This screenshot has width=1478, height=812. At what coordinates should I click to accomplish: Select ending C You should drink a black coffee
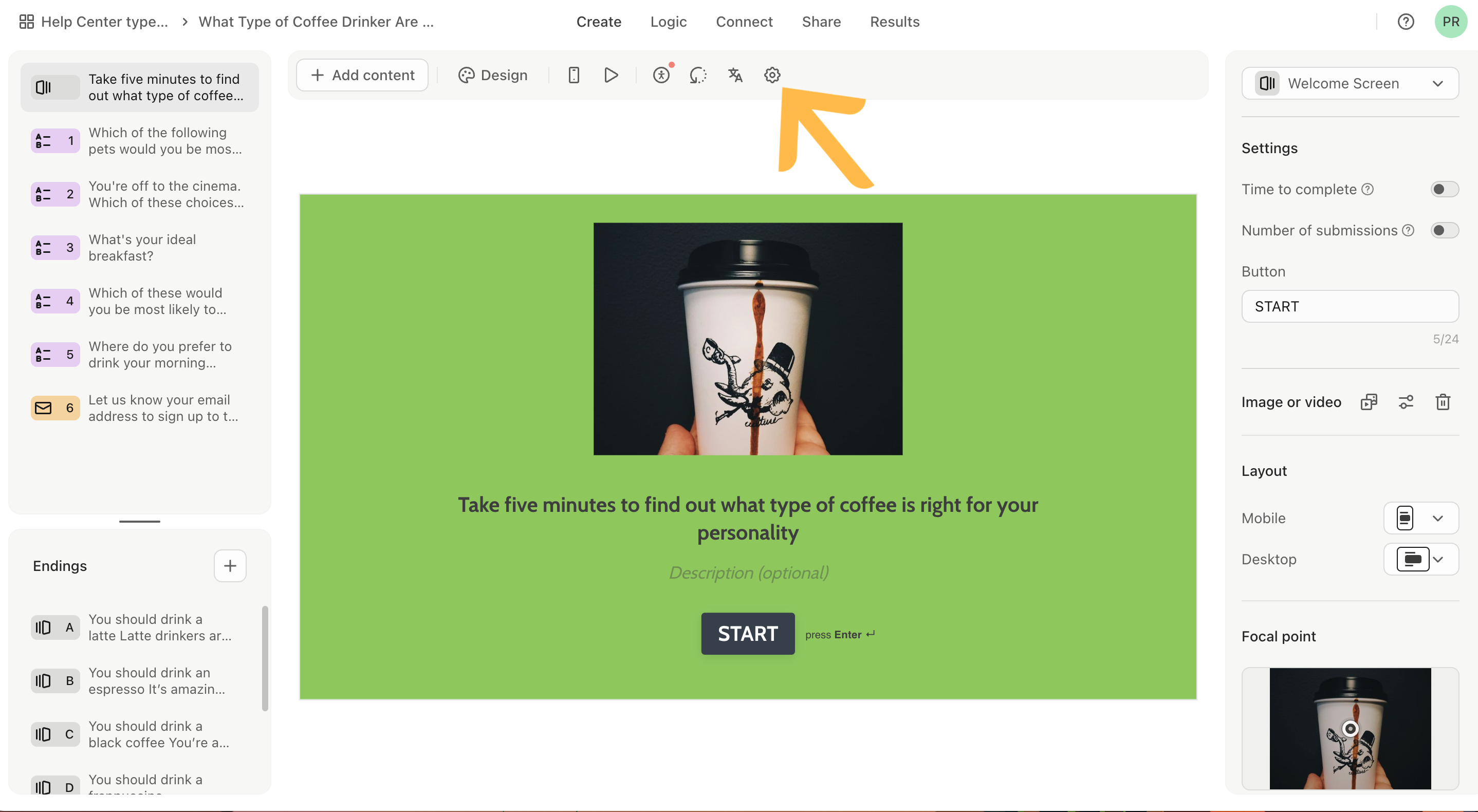[140, 734]
